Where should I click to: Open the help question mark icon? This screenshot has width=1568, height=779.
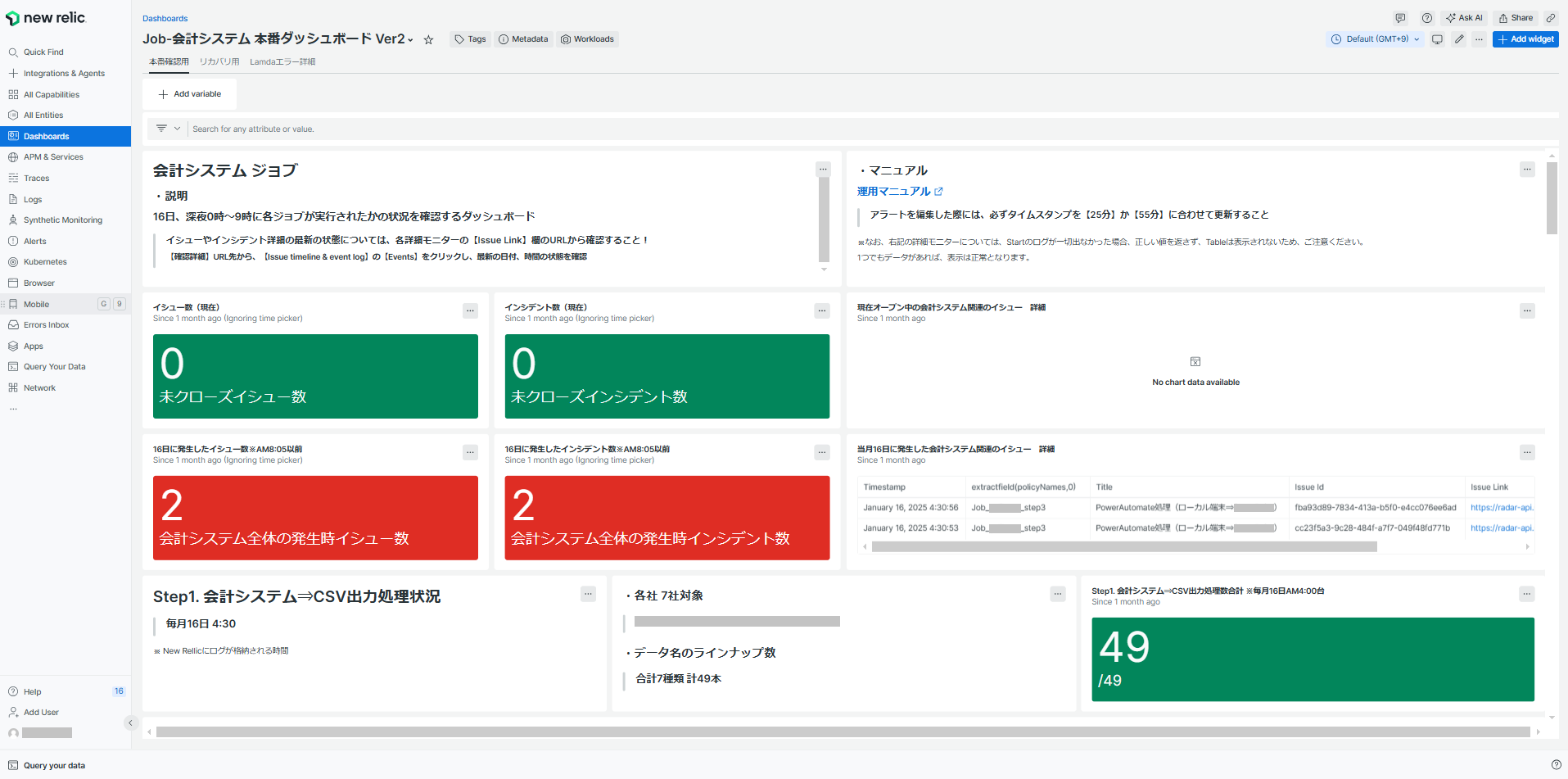click(1427, 17)
